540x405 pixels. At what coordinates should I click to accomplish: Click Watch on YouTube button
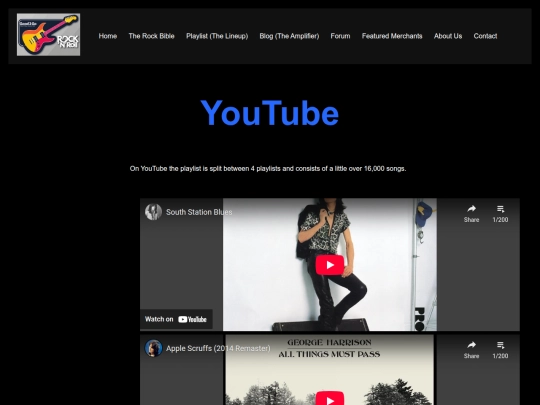pyautogui.click(x=176, y=319)
